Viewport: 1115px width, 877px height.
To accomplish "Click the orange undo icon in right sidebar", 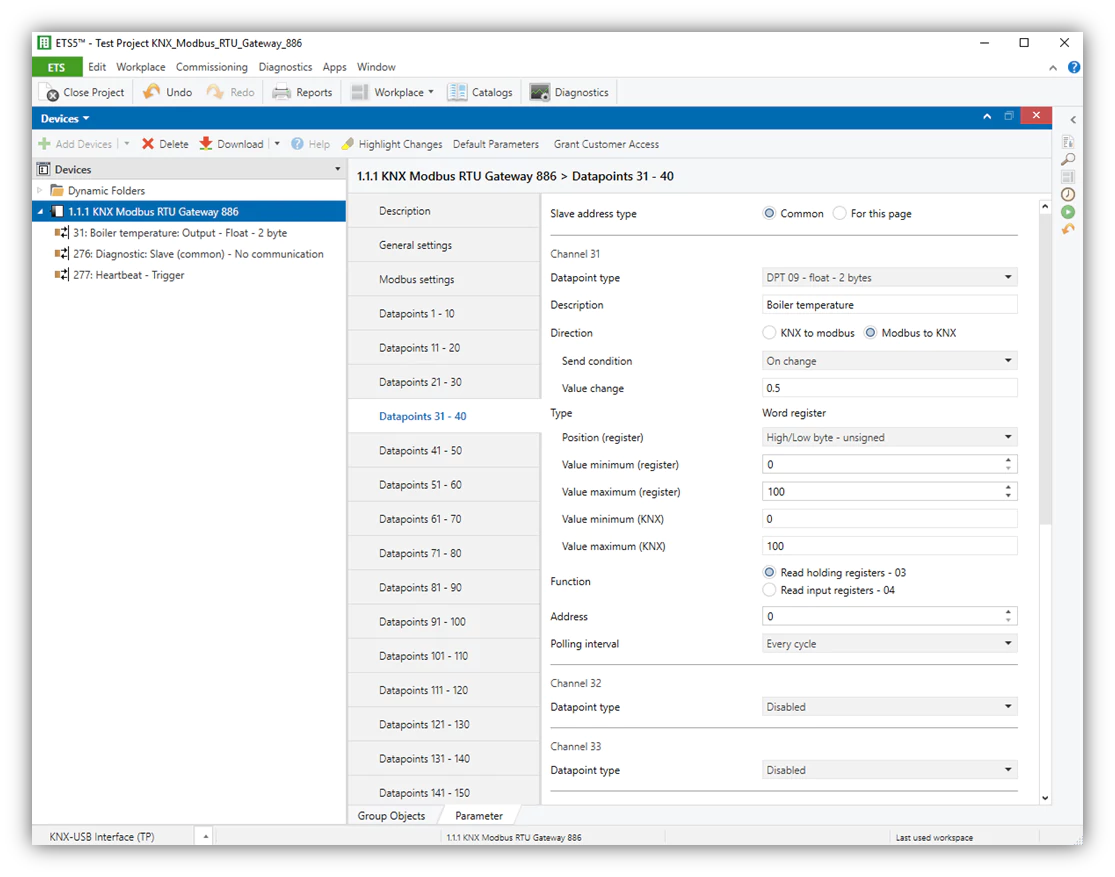I will [1068, 229].
